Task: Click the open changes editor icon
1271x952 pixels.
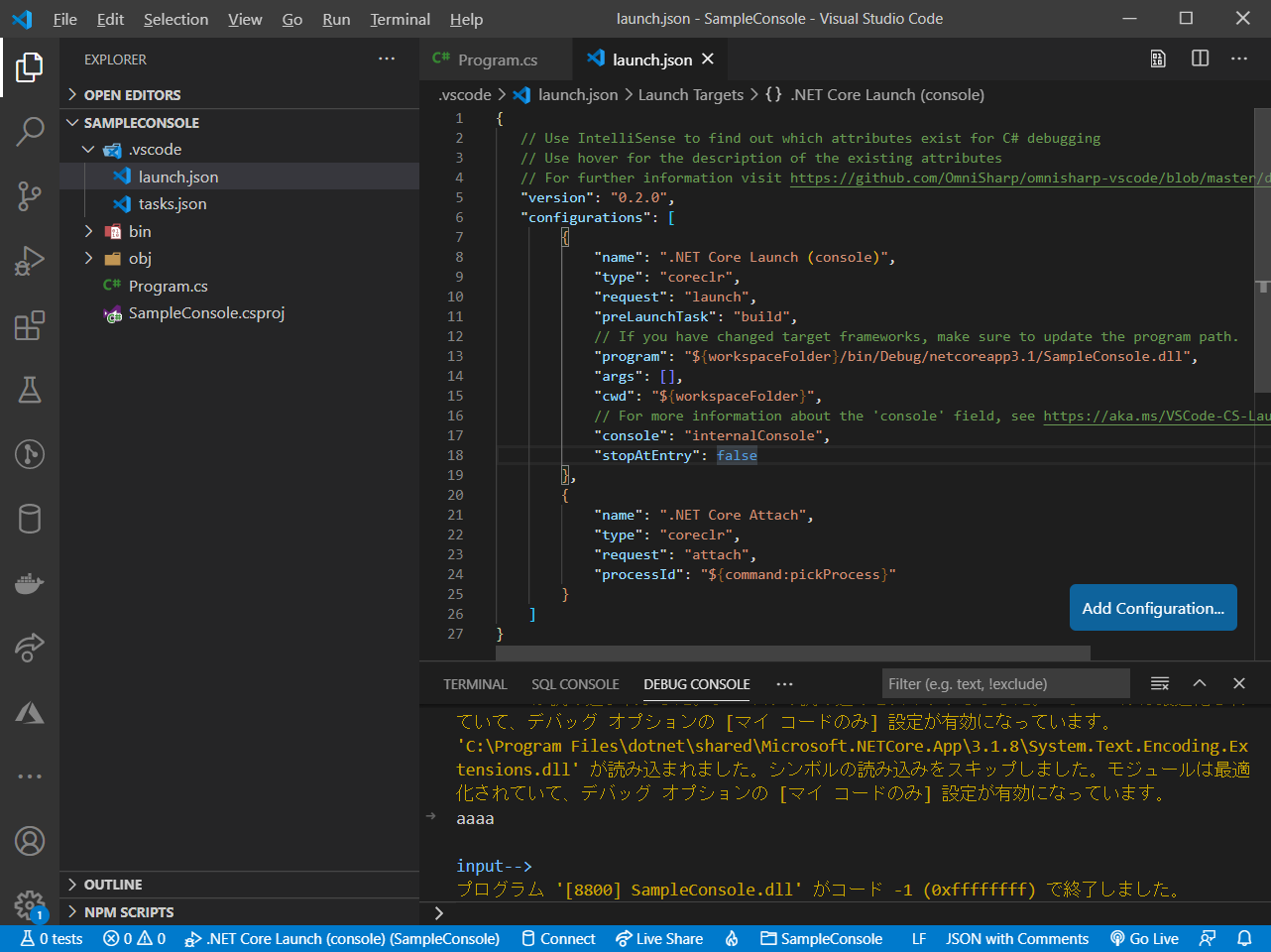Action: (1158, 59)
